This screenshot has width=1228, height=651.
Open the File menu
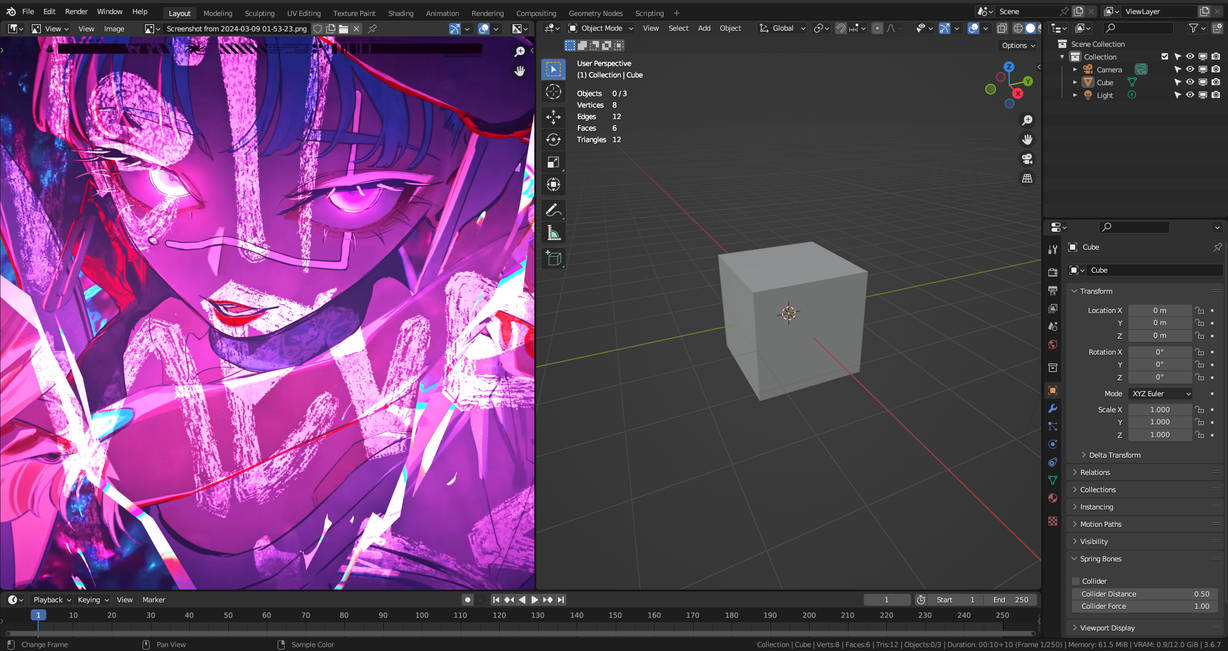point(28,12)
